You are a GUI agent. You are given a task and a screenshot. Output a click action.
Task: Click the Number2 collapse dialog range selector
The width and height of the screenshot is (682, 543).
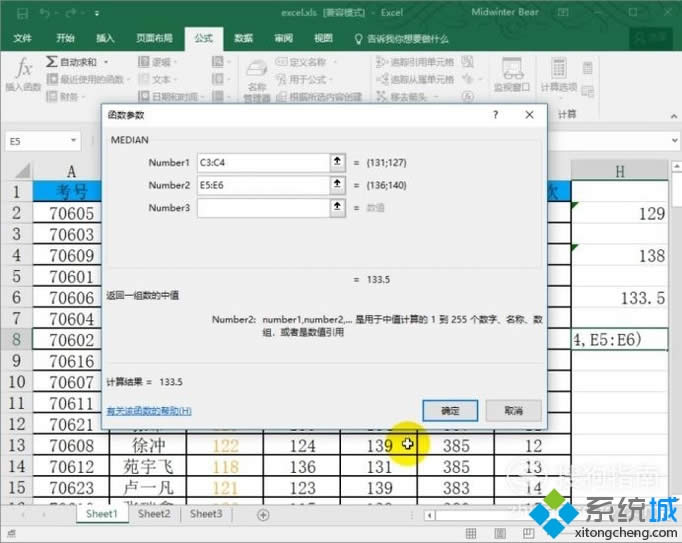click(338, 185)
